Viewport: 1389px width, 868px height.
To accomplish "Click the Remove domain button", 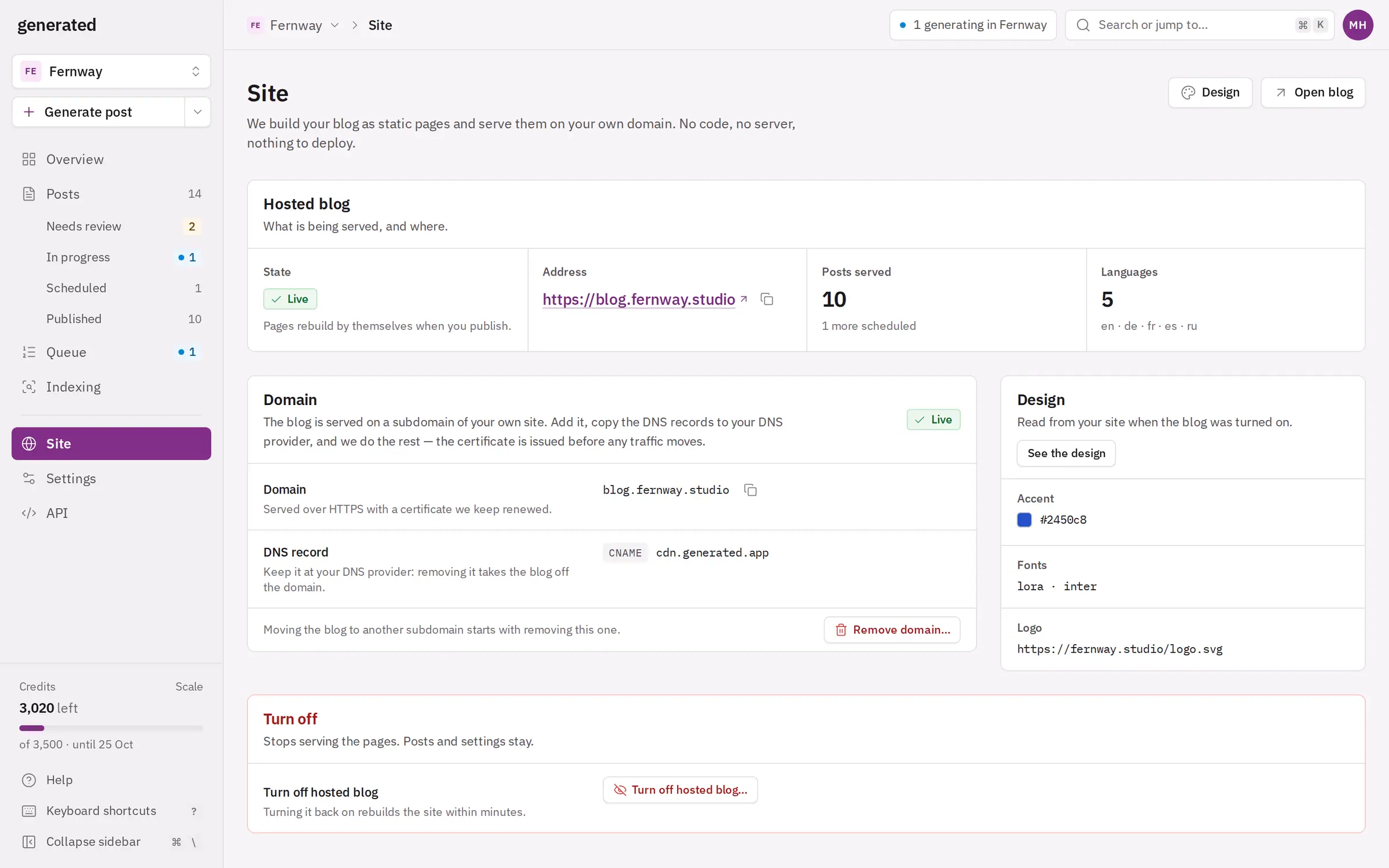I will pos(892,630).
